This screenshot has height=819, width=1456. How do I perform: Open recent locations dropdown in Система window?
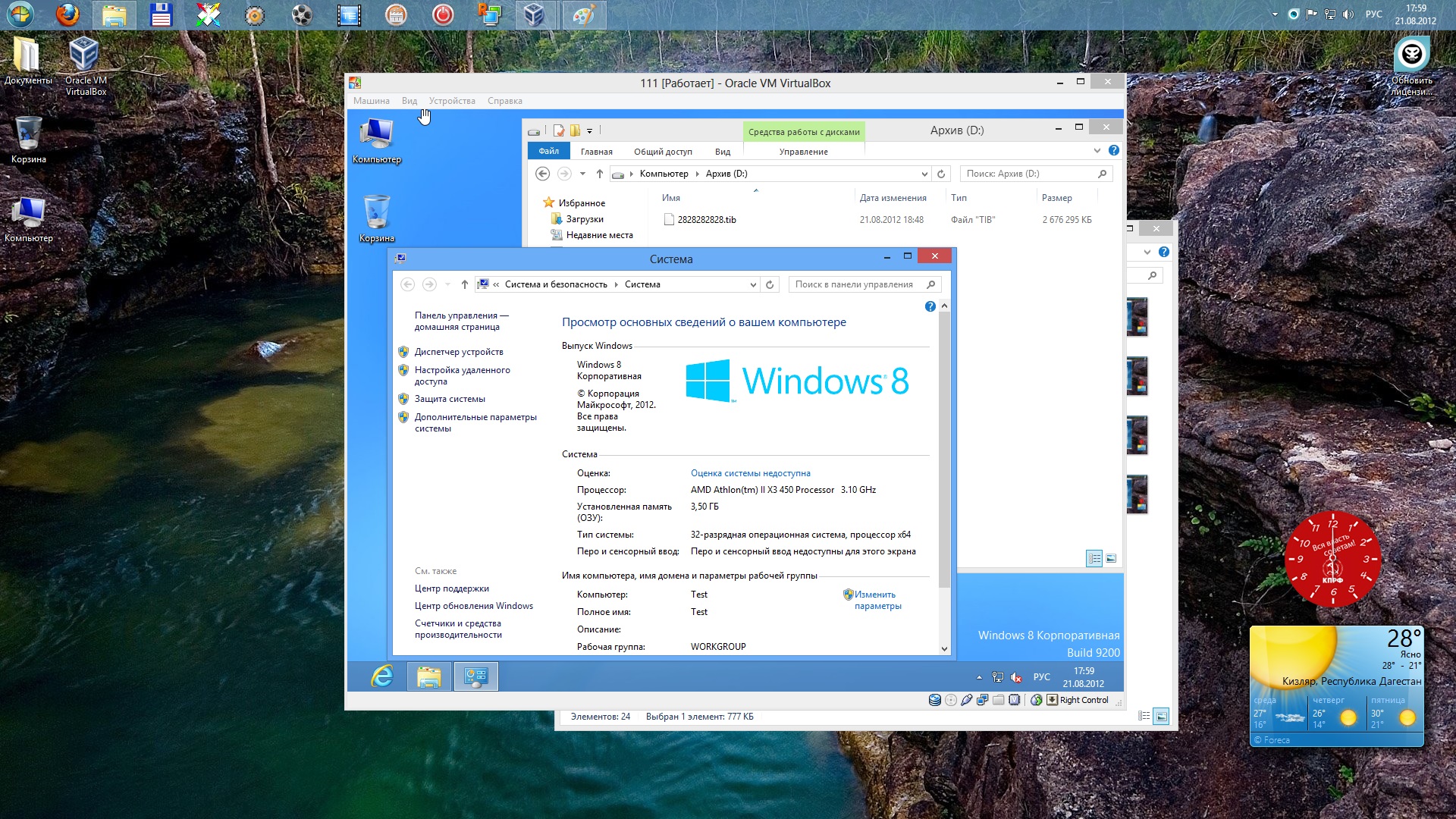(447, 284)
